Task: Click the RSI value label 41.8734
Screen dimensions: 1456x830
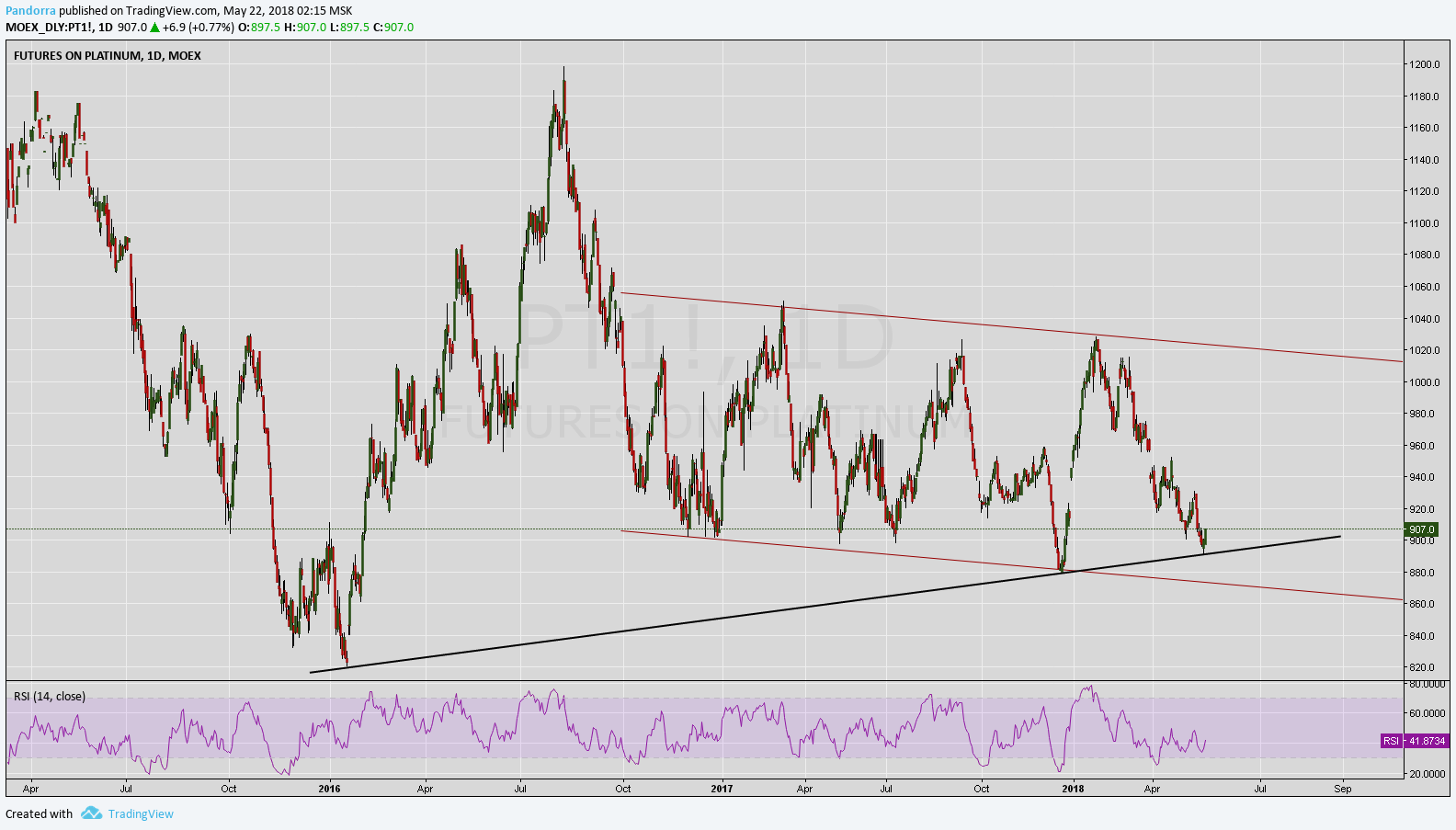Action: point(1427,741)
